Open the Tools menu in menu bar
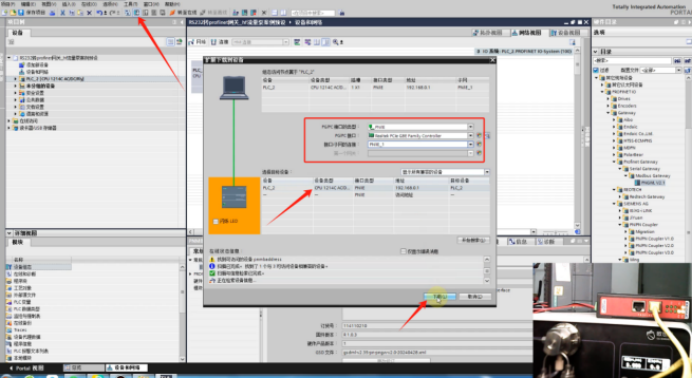The height and width of the screenshot is (379, 692). (131, 4)
